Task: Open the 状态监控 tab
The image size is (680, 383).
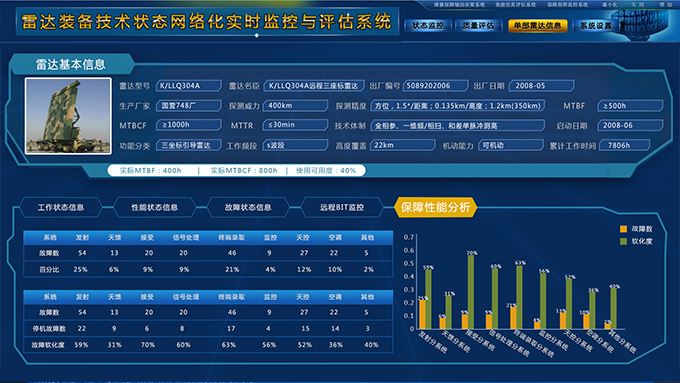Action: pyautogui.click(x=428, y=26)
